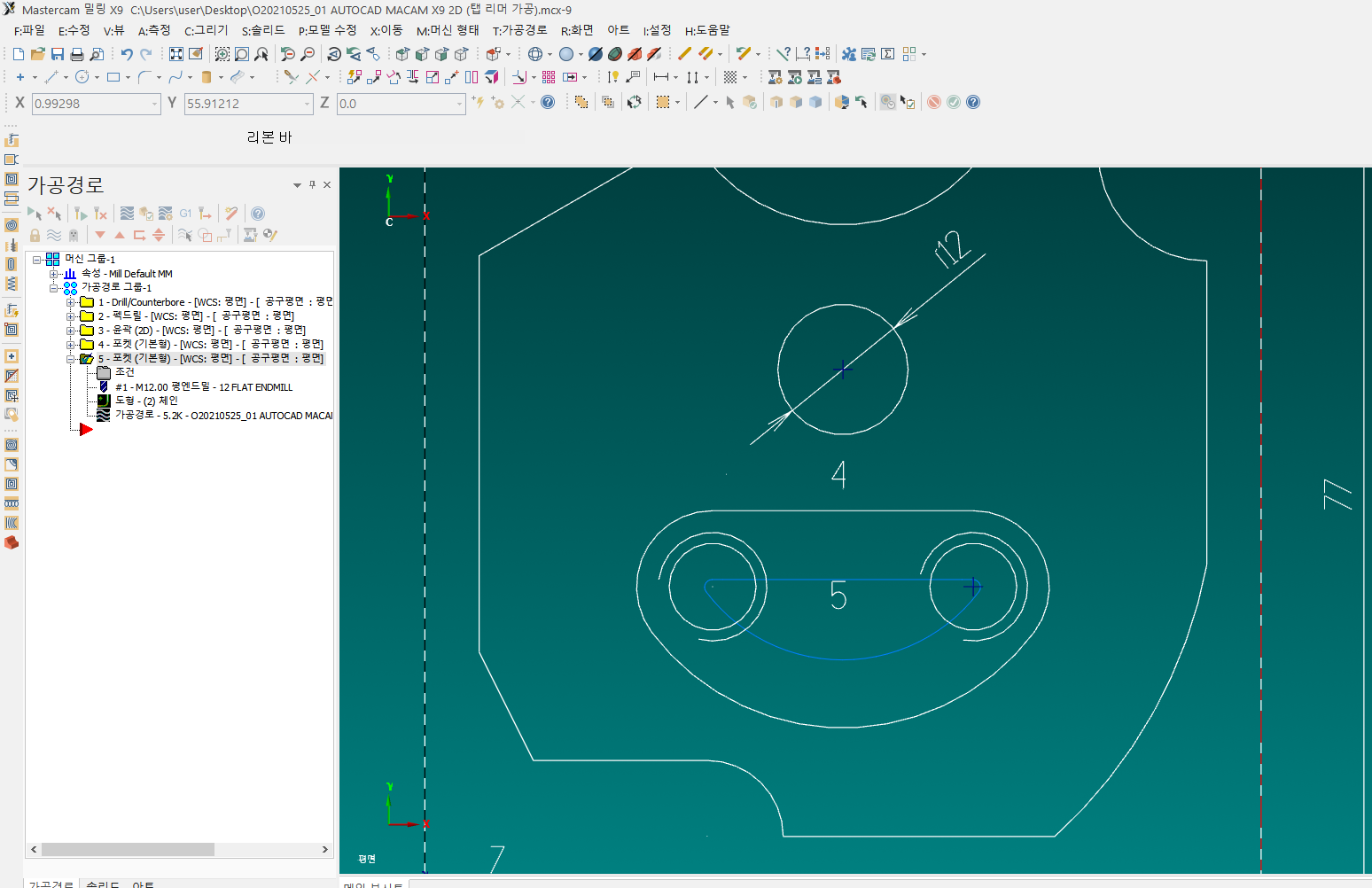Screen dimensions: 1372x888
Task: Expand the 속성 - Mill Default MM node
Action: click(53, 274)
